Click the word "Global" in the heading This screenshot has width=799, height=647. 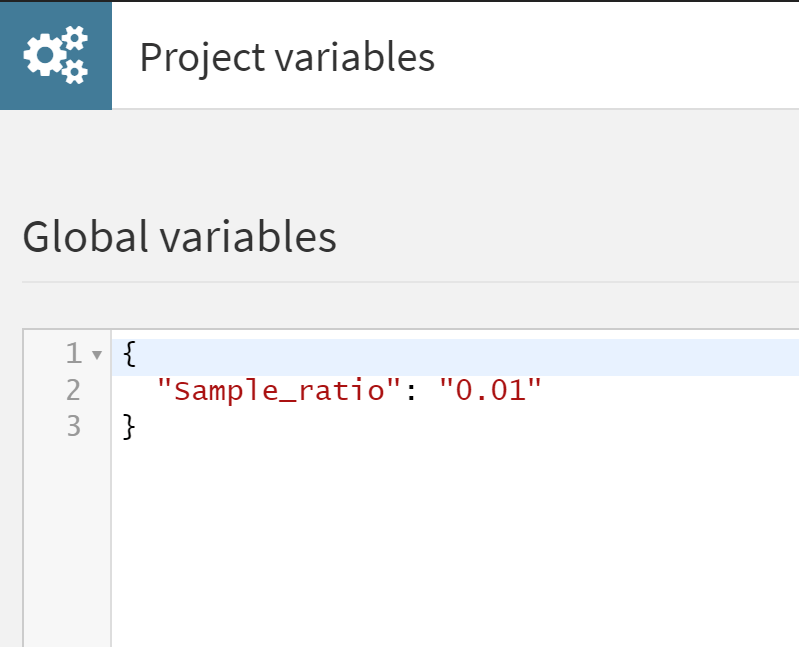[85, 238]
